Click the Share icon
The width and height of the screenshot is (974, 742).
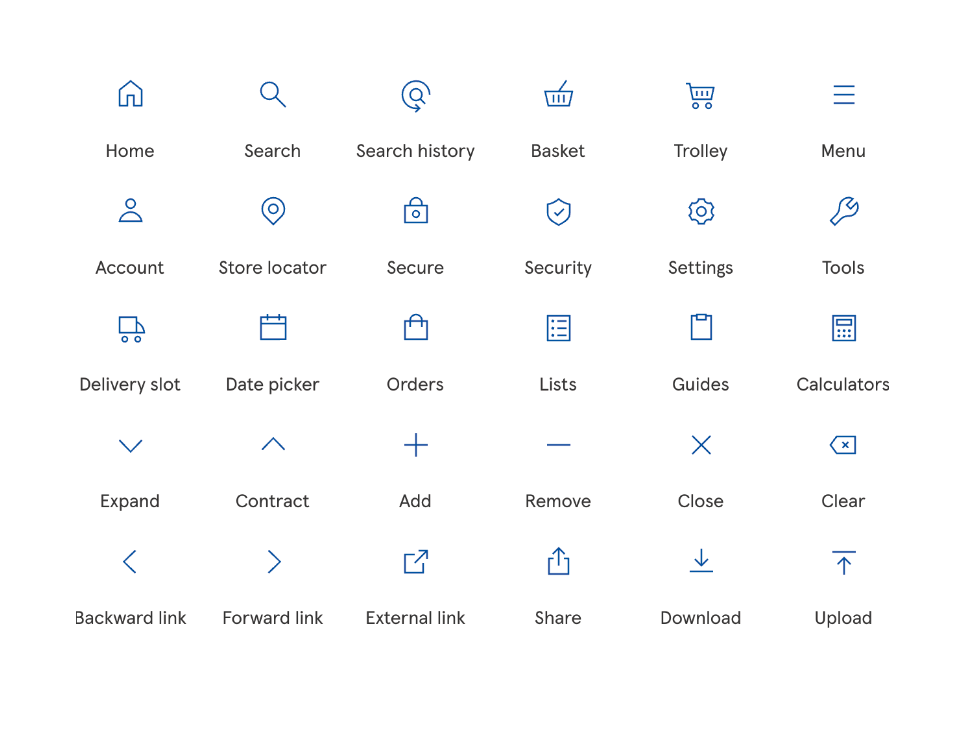click(558, 561)
